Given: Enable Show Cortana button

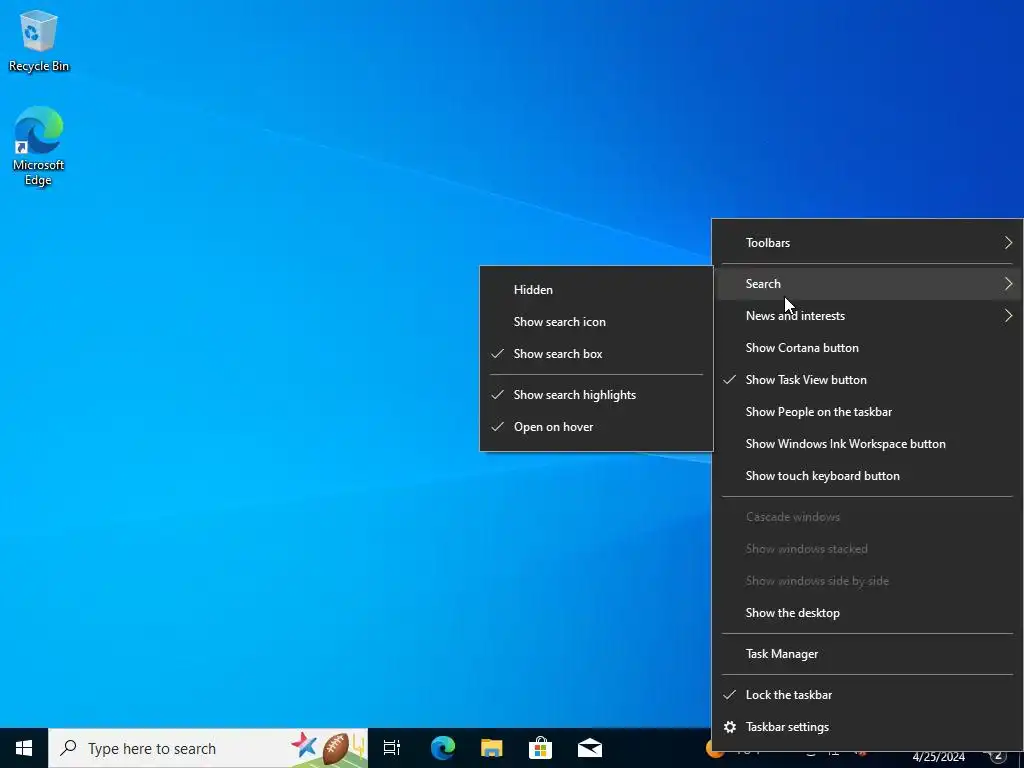Looking at the screenshot, I should click(867, 347).
